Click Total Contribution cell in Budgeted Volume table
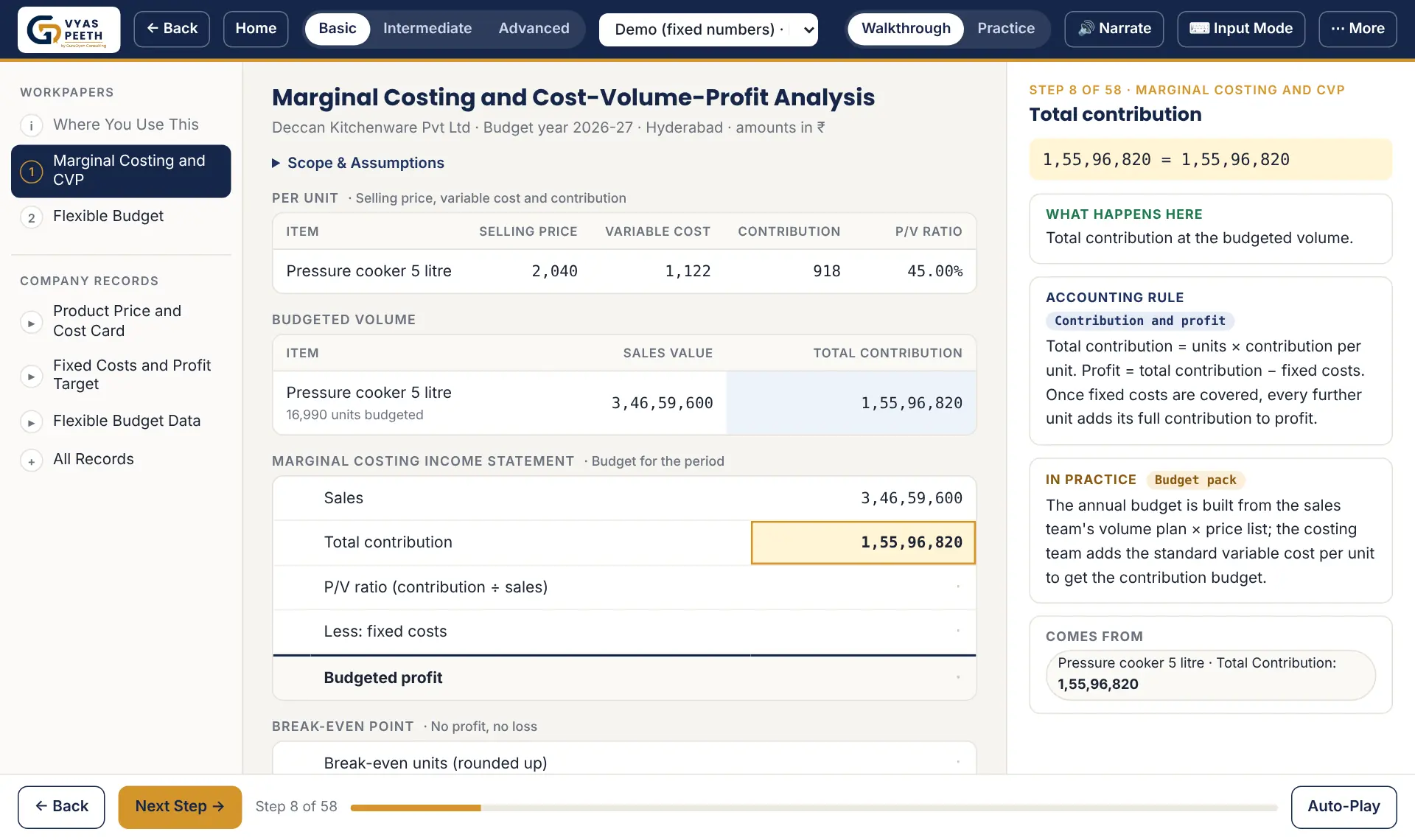This screenshot has height=840, width=1415. 851,403
